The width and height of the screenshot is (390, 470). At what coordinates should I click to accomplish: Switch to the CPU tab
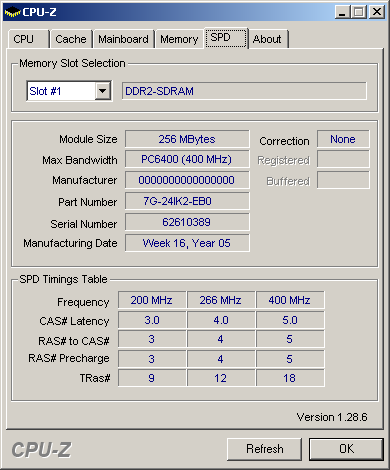click(29, 39)
